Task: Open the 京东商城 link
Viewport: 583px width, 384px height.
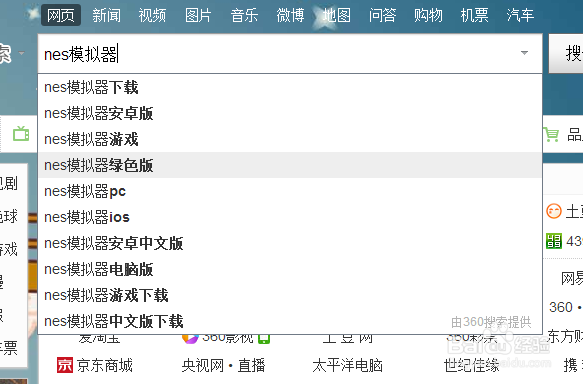Action: [x=105, y=365]
